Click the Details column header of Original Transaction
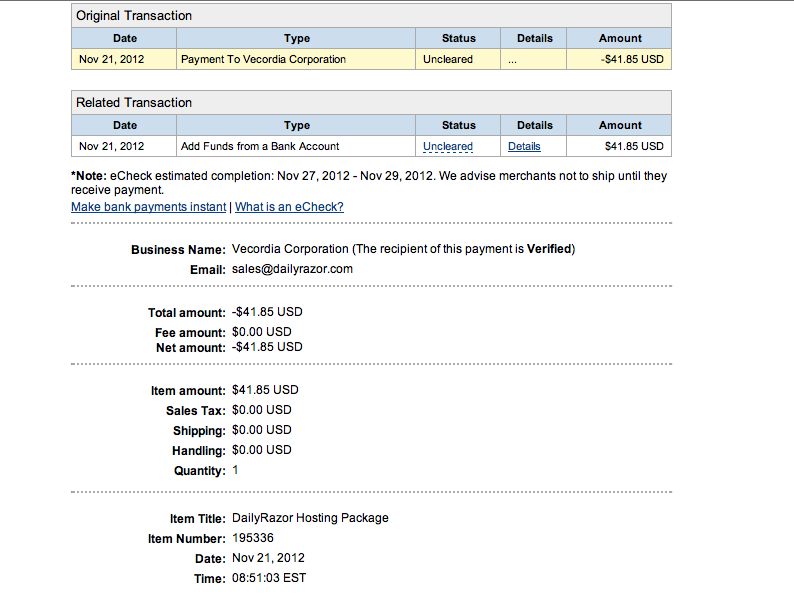This screenshot has width=794, height=595. pyautogui.click(x=534, y=38)
